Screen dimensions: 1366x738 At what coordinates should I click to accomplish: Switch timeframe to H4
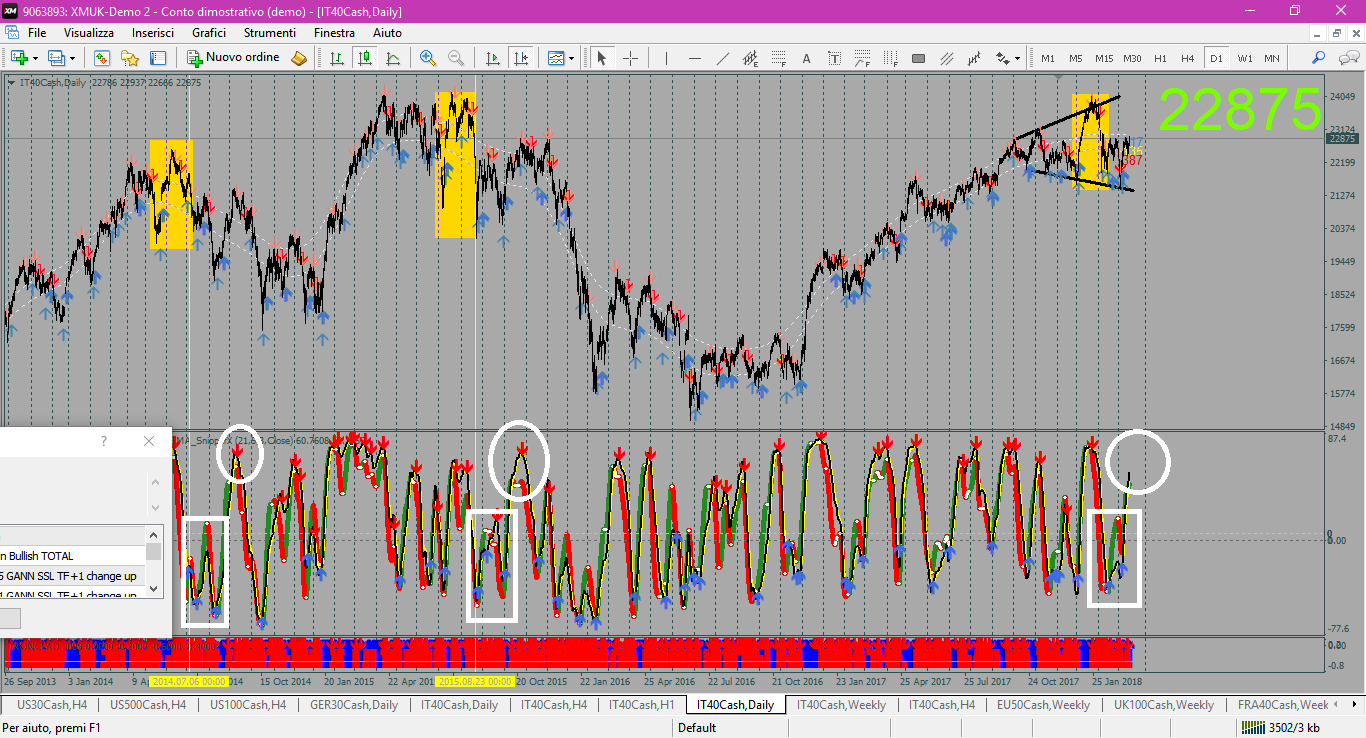1188,58
